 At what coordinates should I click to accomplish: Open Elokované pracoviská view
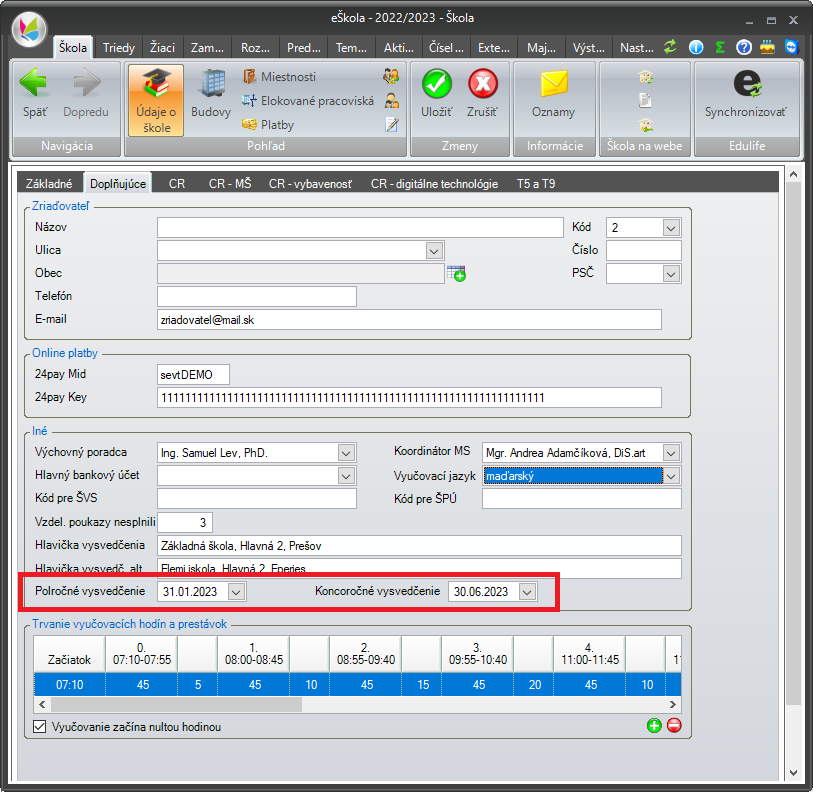coord(307,101)
